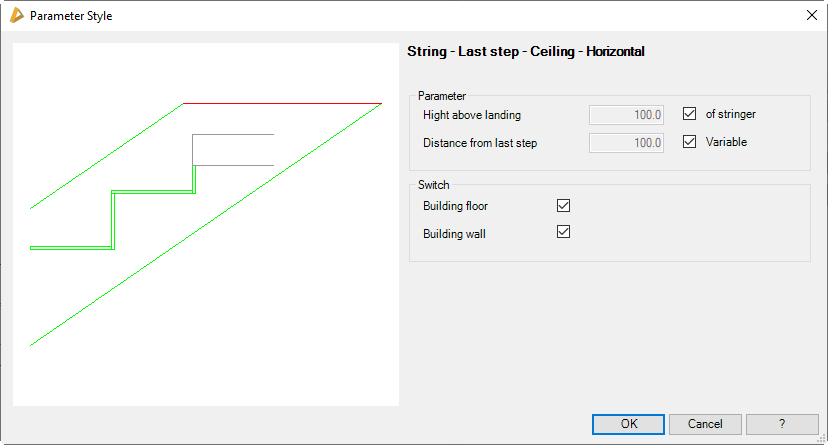Click the Hight above landing value field
Screen dimensions: 828x445
(627, 115)
